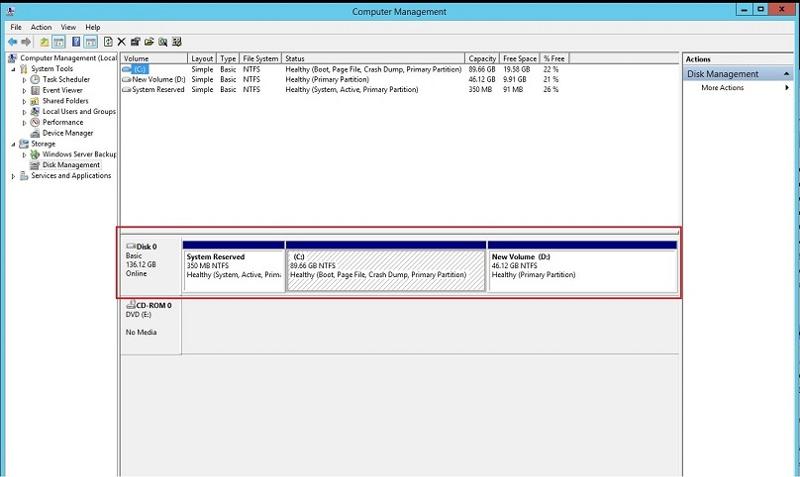The image size is (800, 477).
Task: Select Windows Server Backup in tree
Action: [x=79, y=155]
